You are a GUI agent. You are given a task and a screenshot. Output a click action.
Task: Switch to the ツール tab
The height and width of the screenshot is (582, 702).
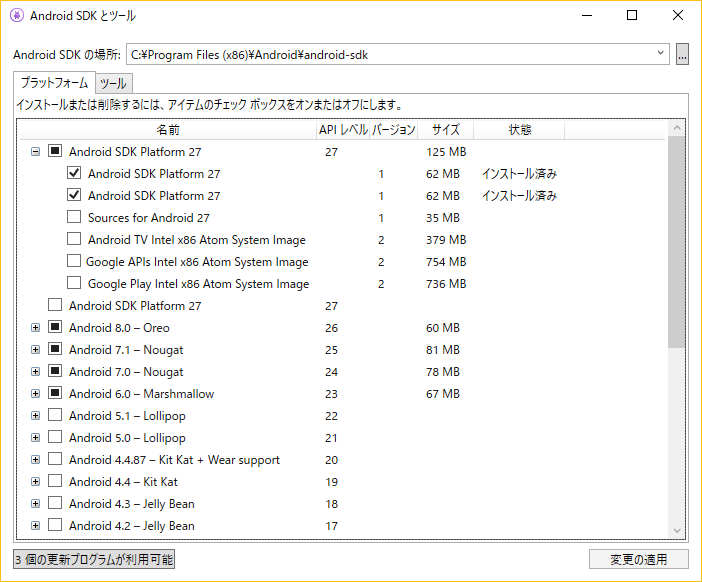tap(113, 83)
